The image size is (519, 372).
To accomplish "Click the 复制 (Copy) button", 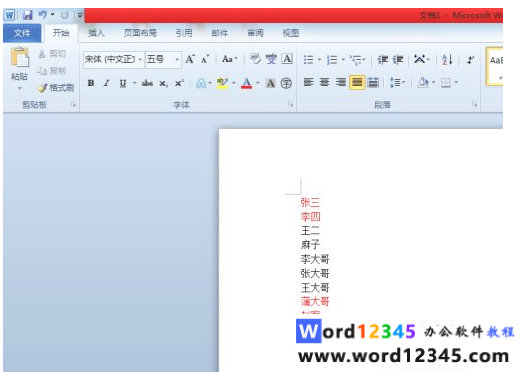I will [51, 70].
